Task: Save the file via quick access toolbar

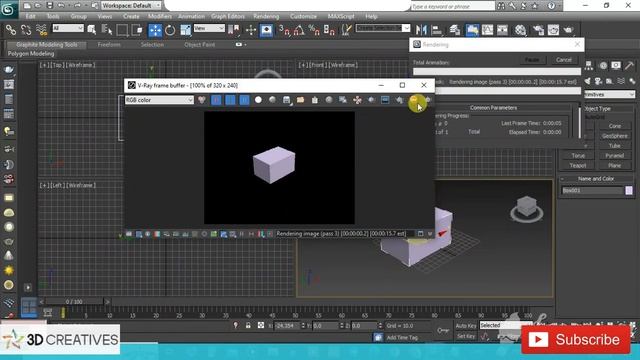Action: 50,6
